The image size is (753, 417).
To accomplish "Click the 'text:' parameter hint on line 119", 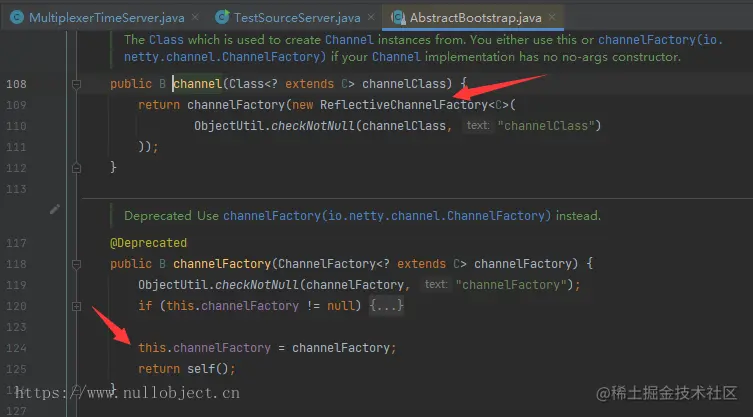I will pyautogui.click(x=436, y=284).
